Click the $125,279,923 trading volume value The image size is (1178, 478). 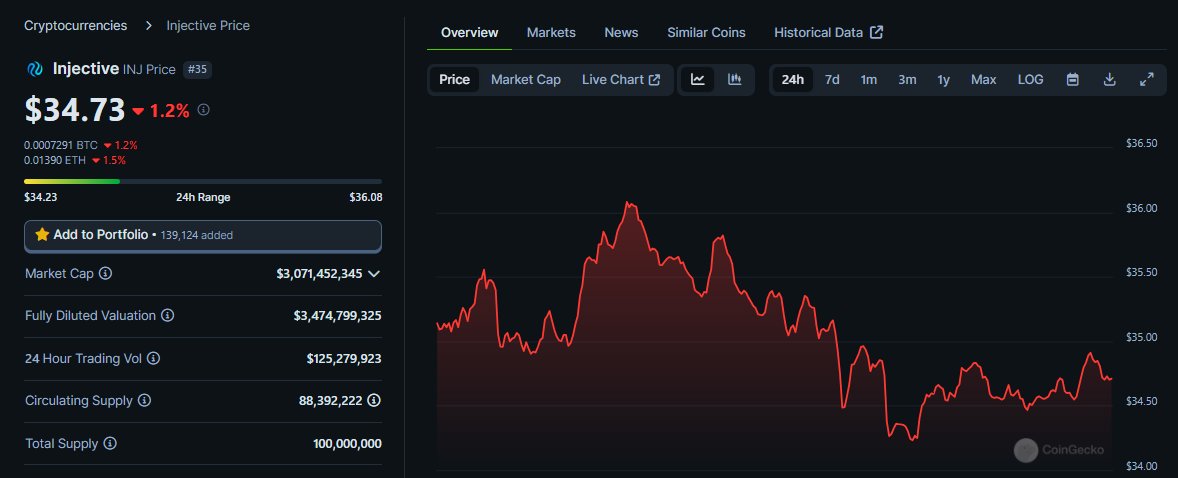(343, 358)
